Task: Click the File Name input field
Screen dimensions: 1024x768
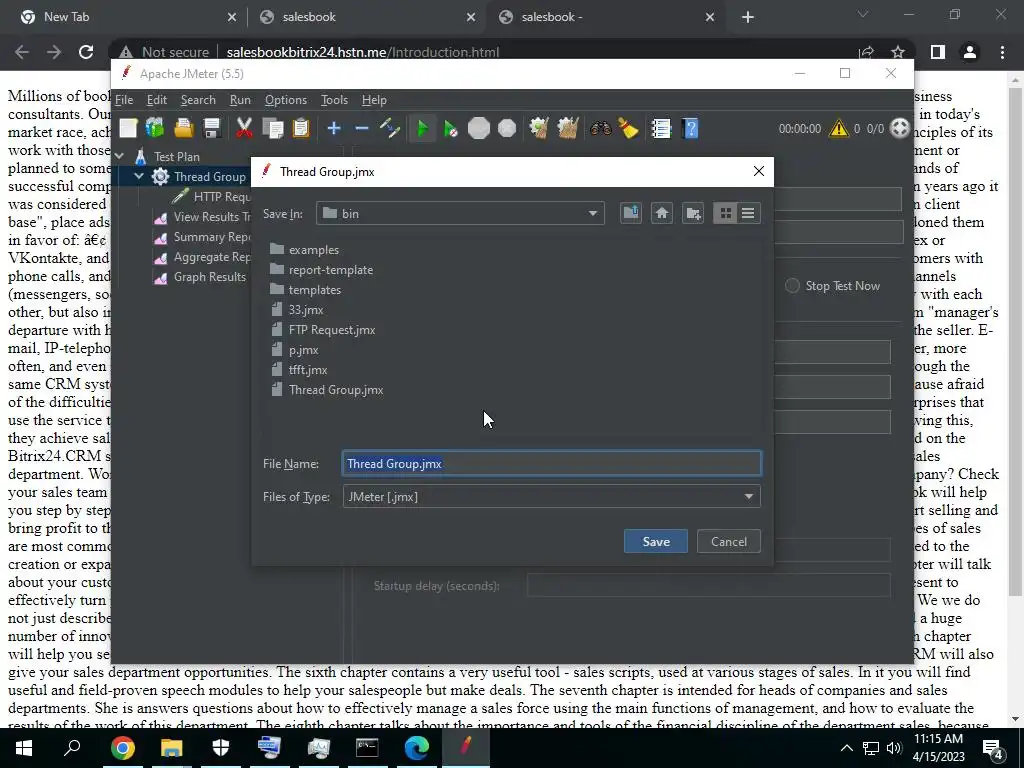Action: tap(551, 464)
